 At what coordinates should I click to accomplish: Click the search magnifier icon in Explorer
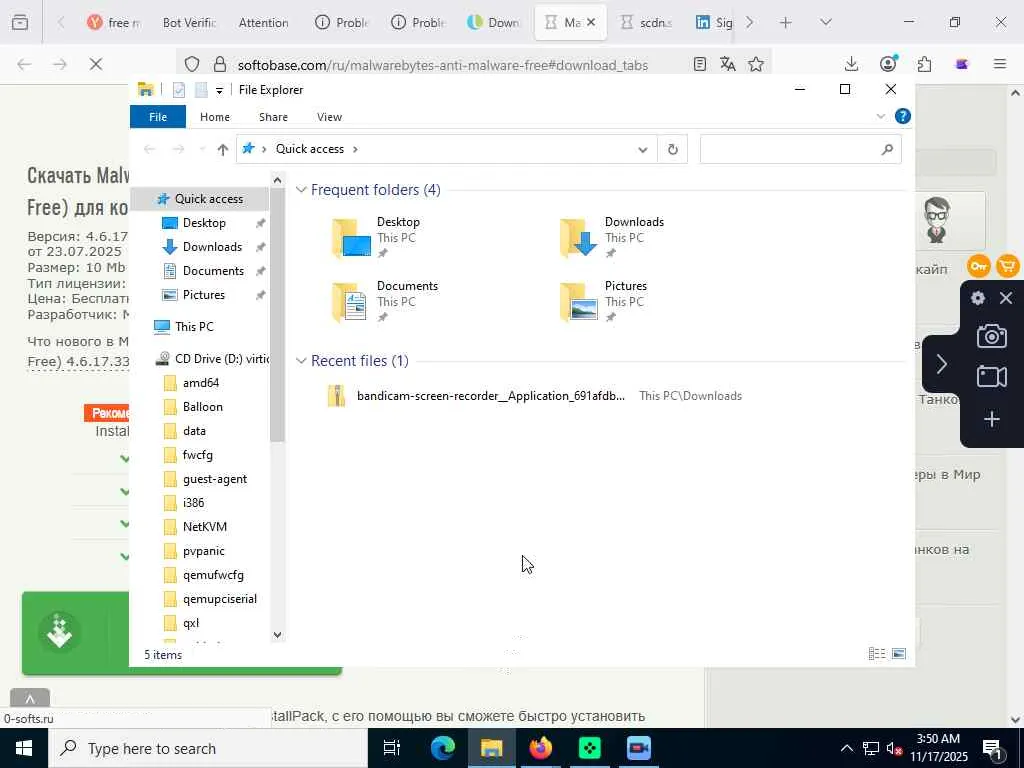coord(887,150)
